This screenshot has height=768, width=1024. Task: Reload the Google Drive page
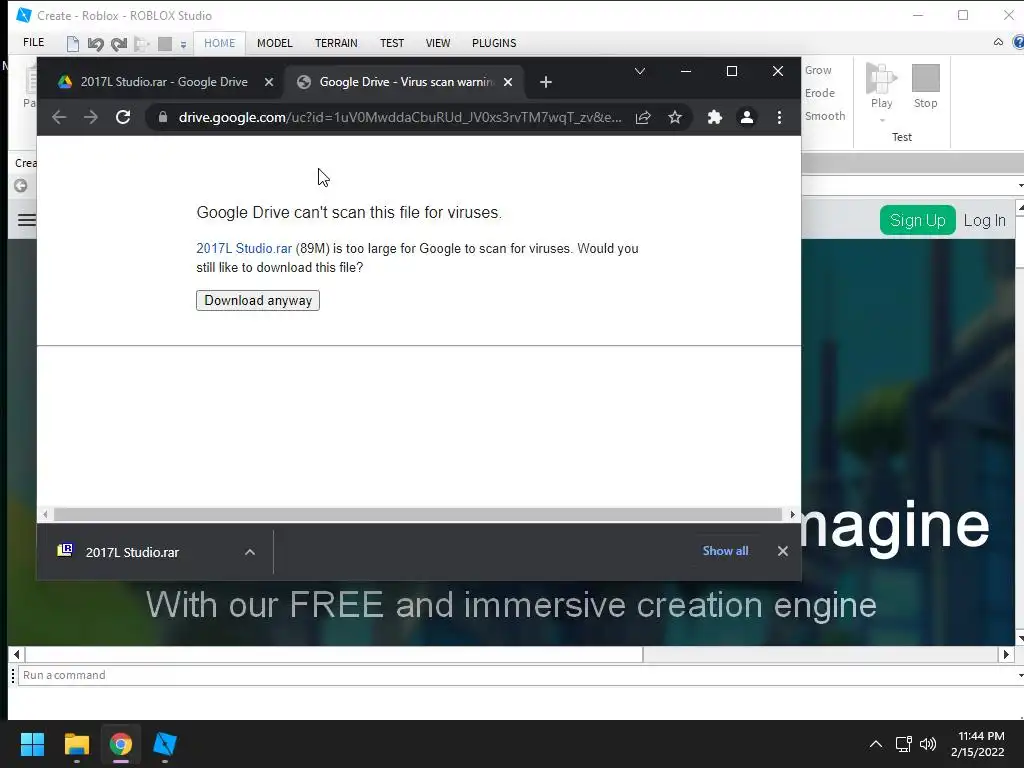123,117
